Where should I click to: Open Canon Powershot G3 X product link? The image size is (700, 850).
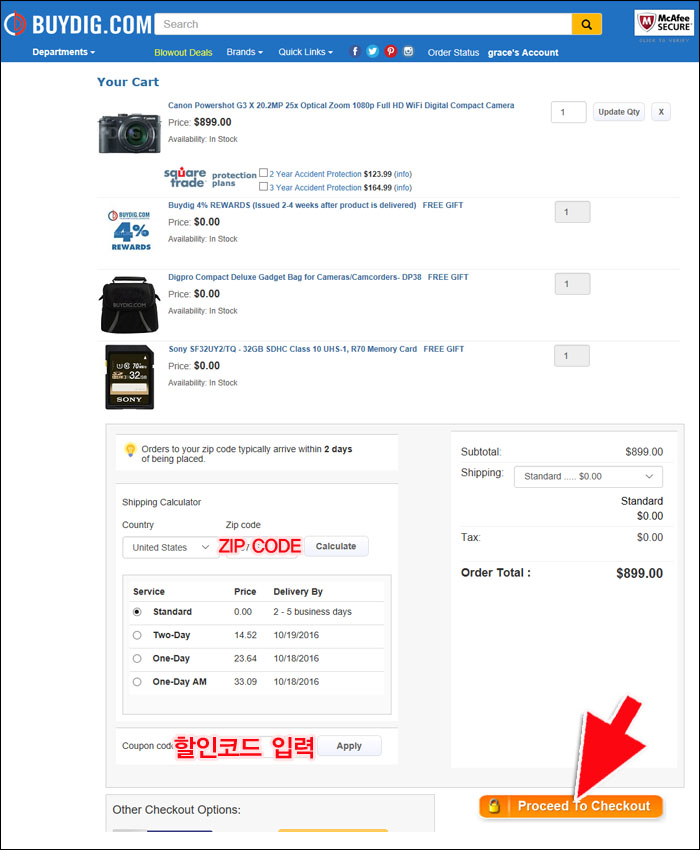coord(341,105)
